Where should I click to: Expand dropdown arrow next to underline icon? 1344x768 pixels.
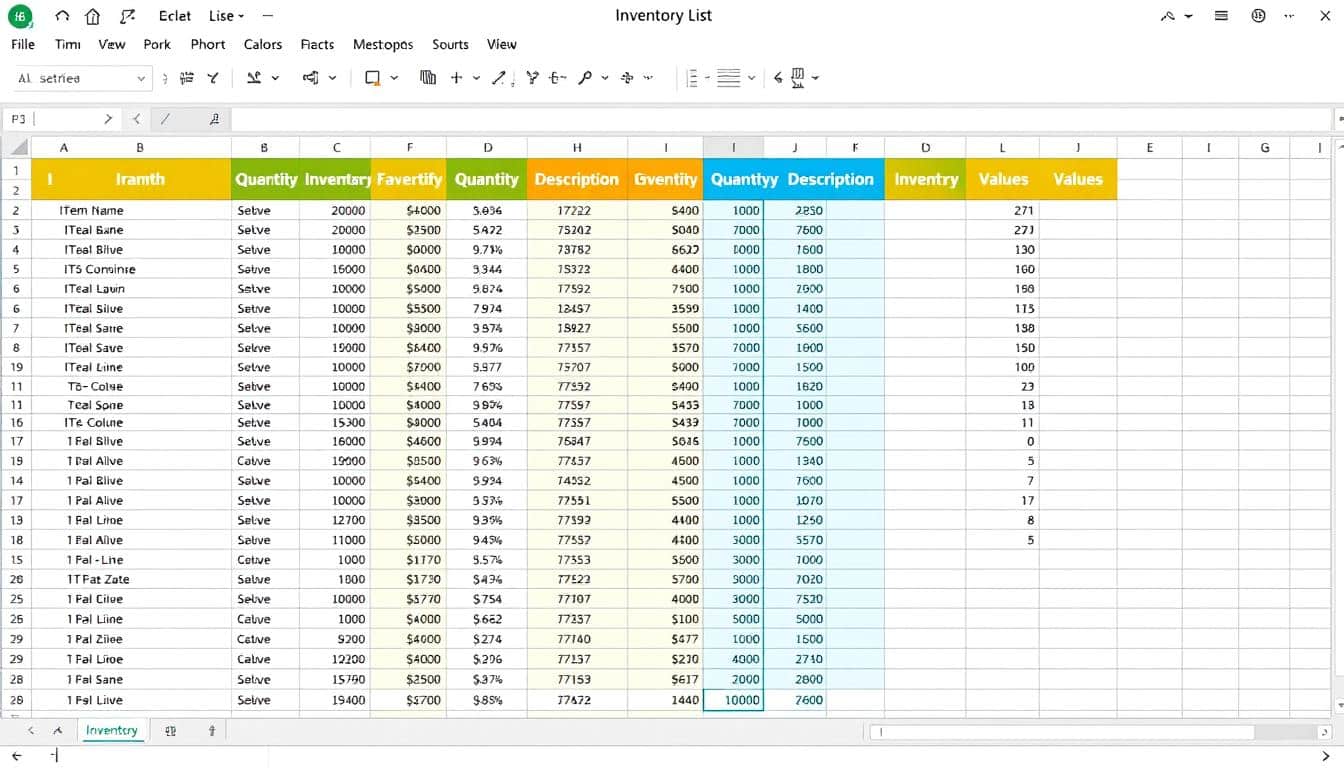pos(275,77)
